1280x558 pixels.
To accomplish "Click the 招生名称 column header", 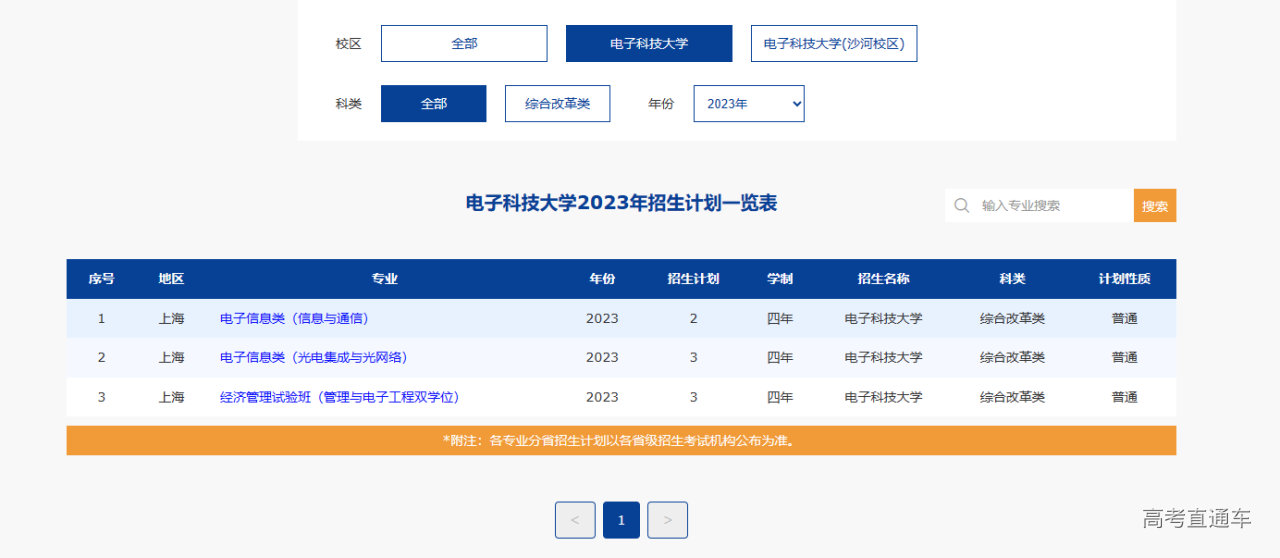I will pos(883,279).
